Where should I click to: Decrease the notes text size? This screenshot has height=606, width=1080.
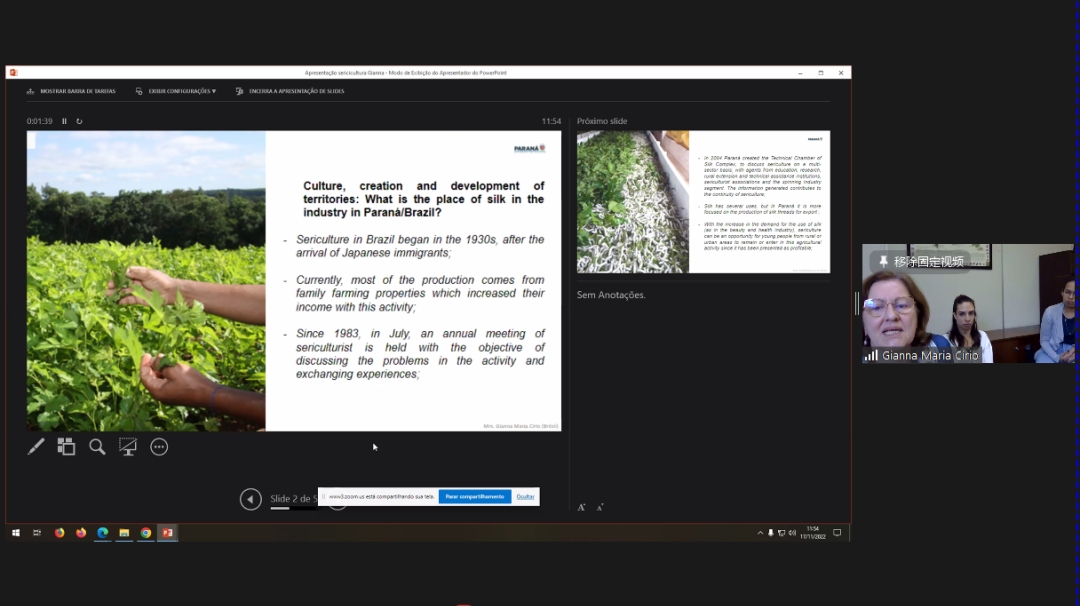pos(600,507)
